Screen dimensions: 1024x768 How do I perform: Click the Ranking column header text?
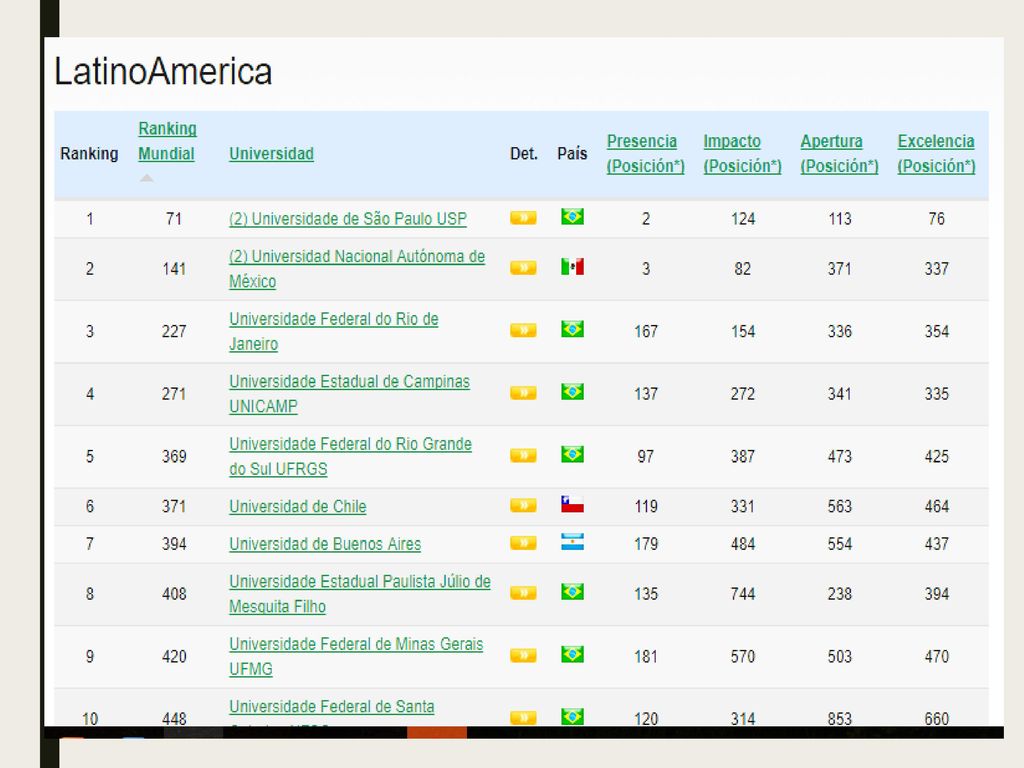tap(89, 153)
